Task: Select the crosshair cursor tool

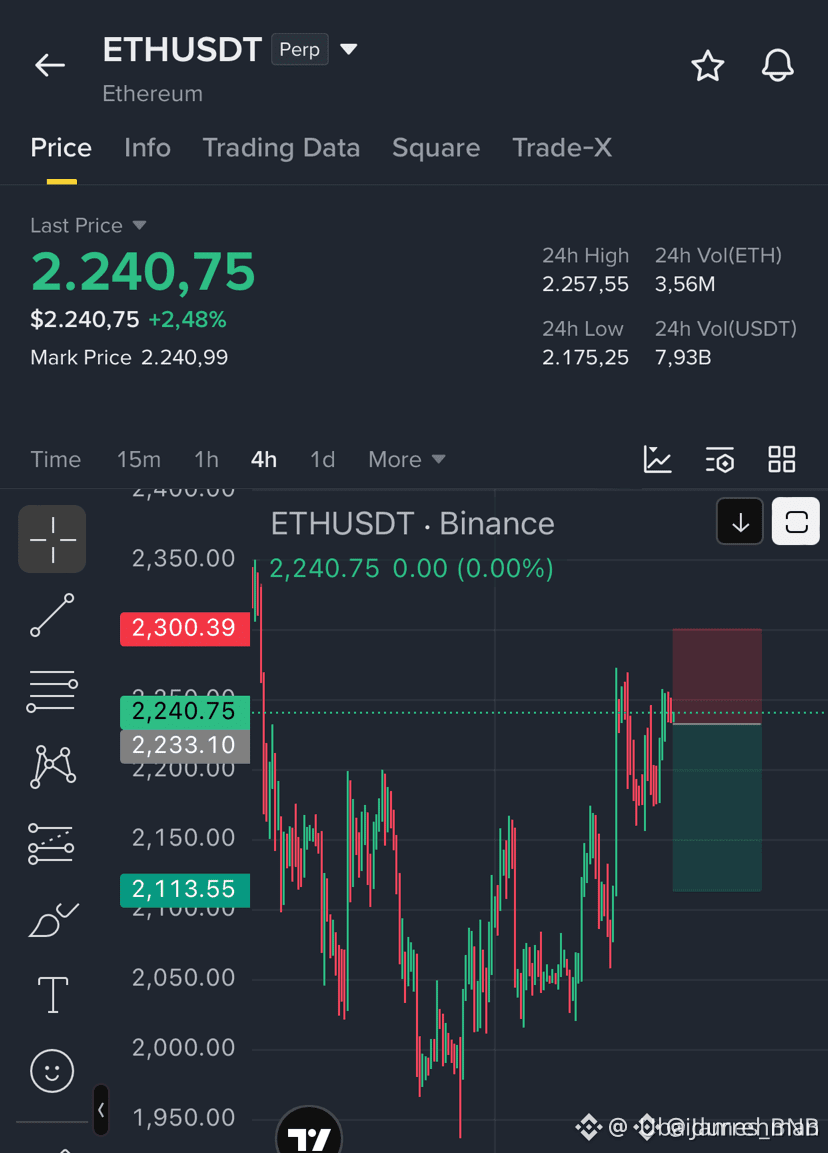Action: coord(52,539)
